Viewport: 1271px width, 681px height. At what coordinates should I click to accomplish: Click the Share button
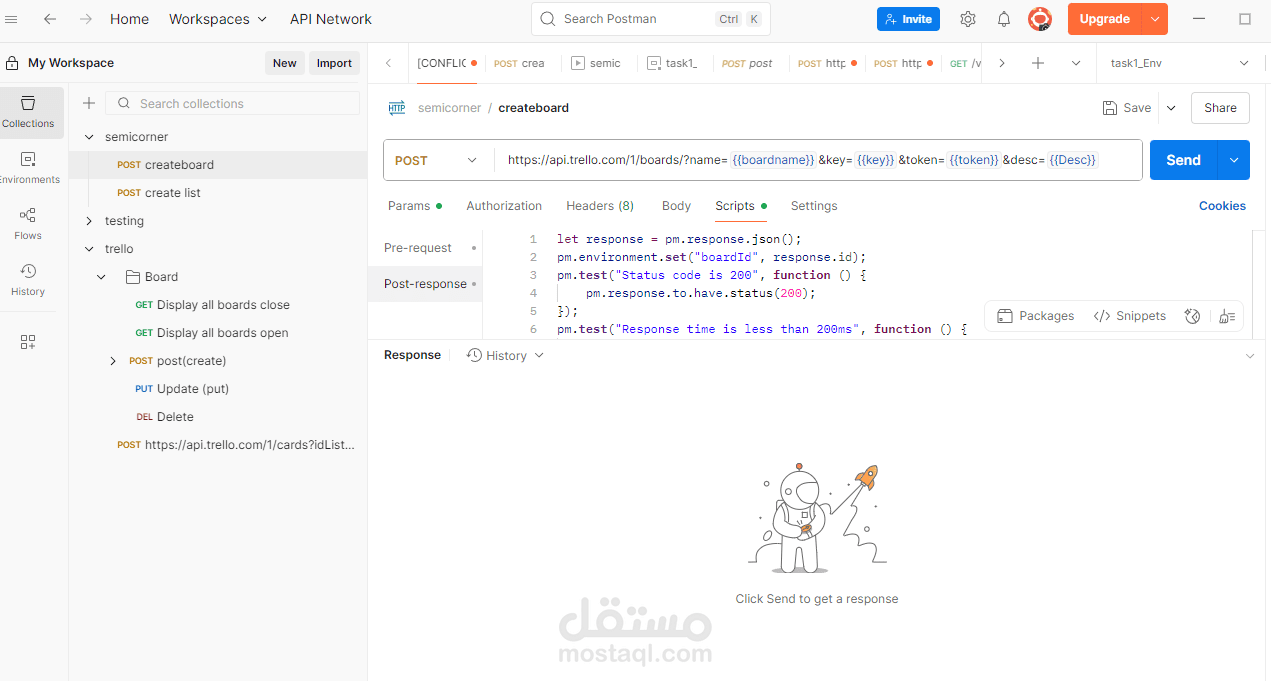pyautogui.click(x=1220, y=108)
